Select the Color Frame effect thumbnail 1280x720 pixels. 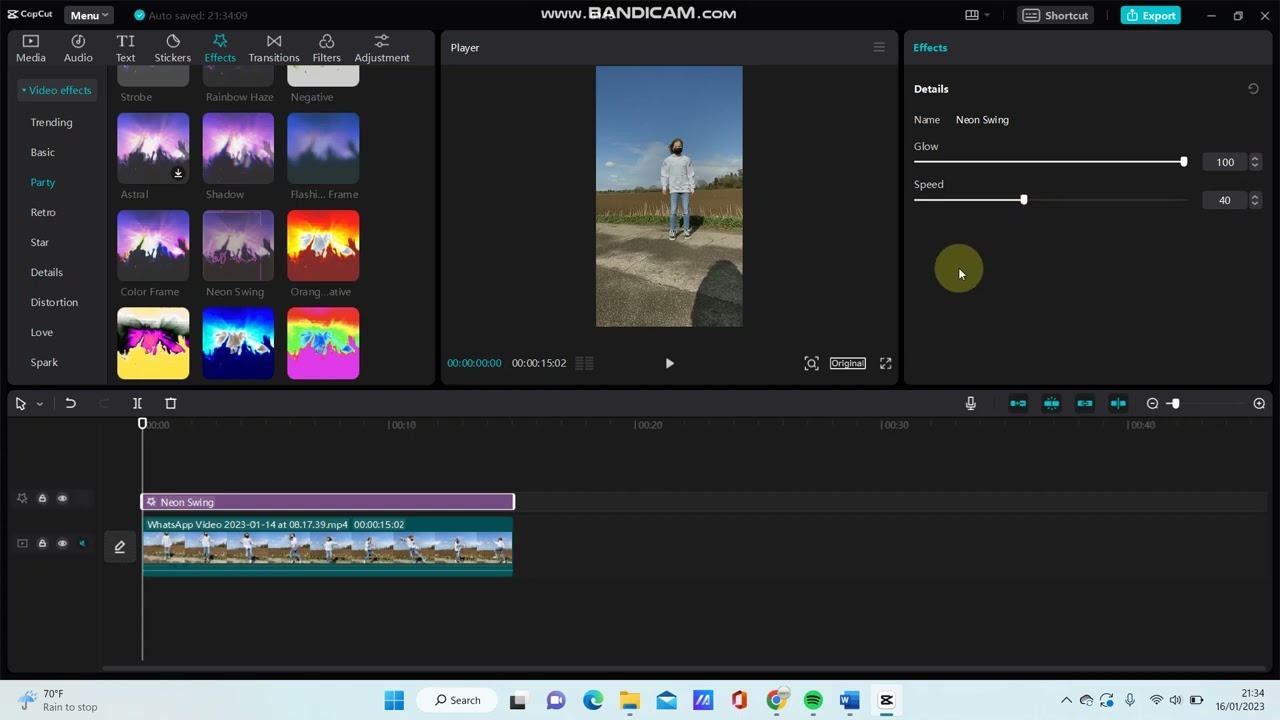(x=153, y=245)
